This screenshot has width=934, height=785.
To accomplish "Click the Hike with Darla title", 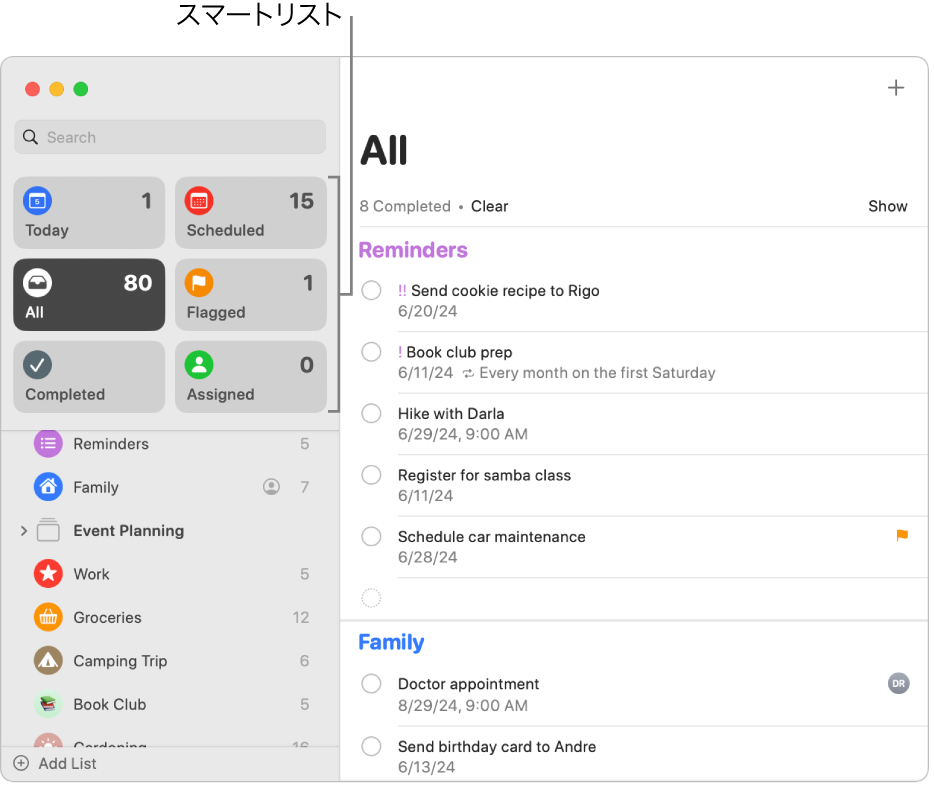I will coord(451,413).
